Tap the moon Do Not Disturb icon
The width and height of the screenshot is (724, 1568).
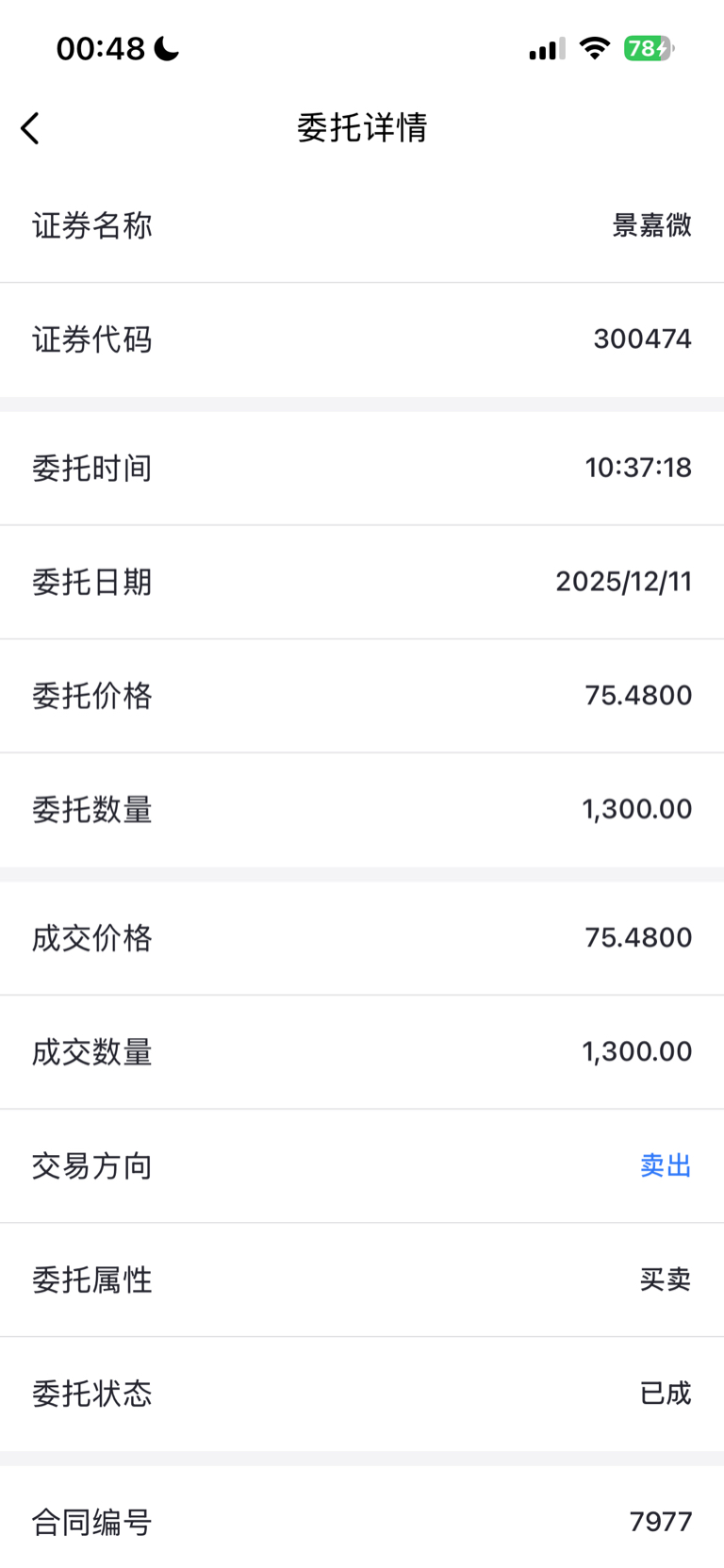point(167,48)
